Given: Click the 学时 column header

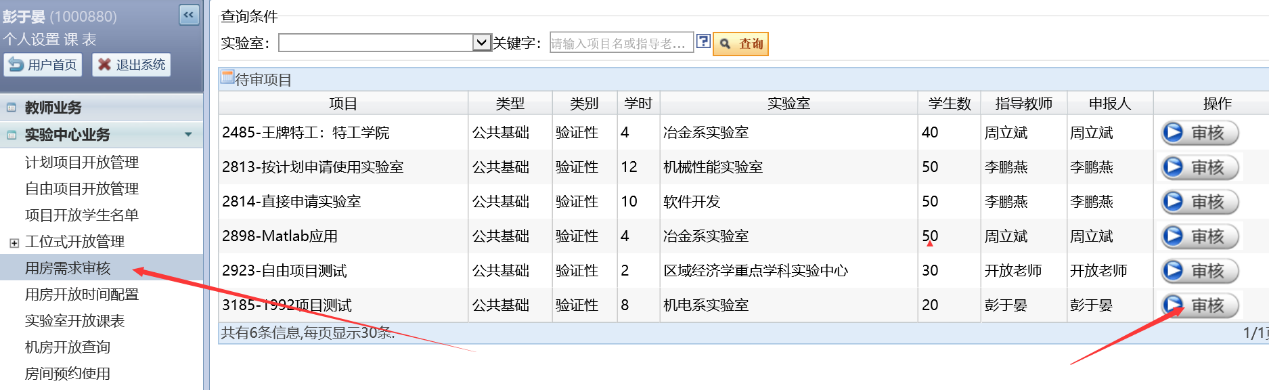Looking at the screenshot, I should 638,104.
